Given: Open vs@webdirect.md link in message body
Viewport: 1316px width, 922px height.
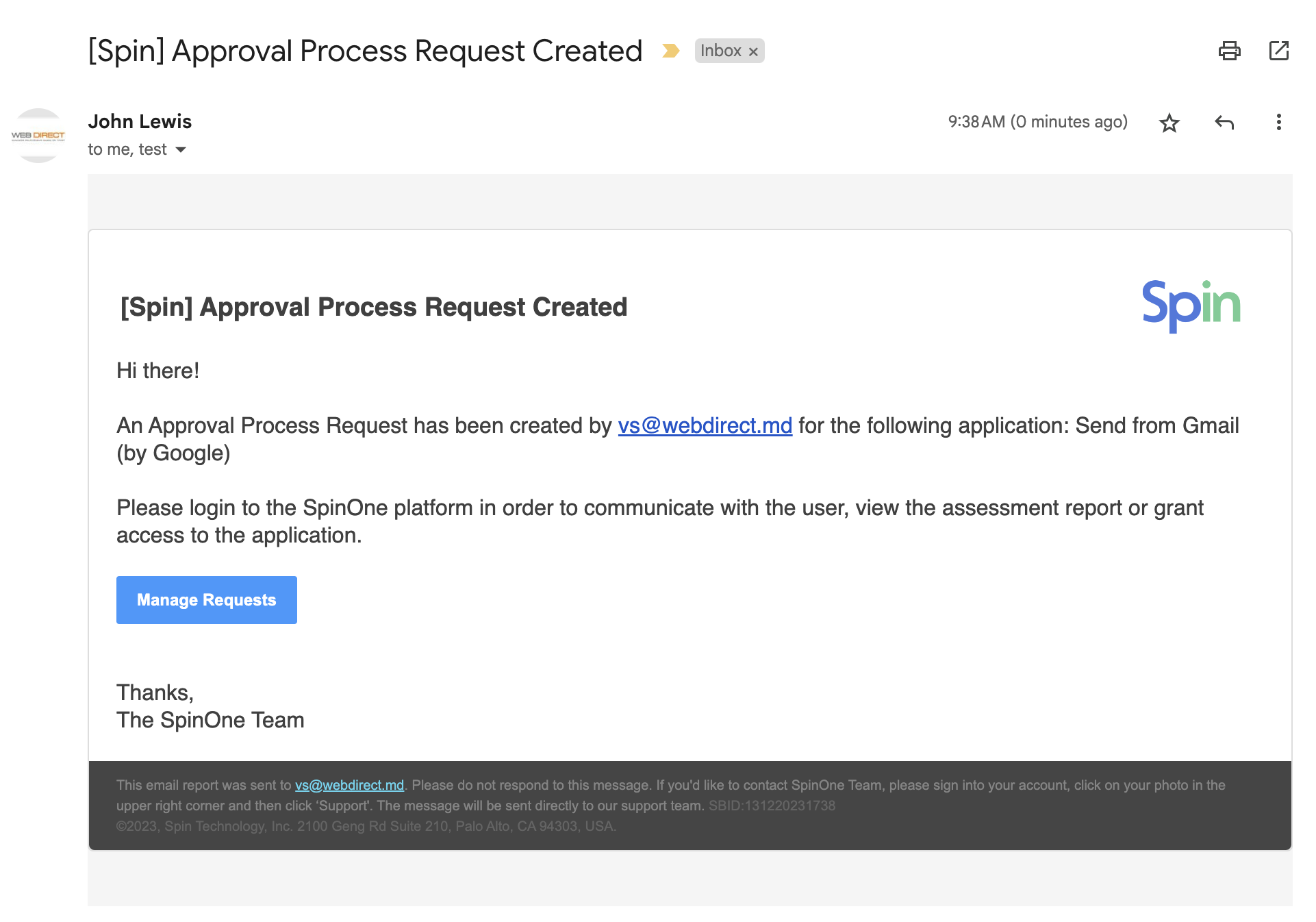Looking at the screenshot, I should (705, 425).
